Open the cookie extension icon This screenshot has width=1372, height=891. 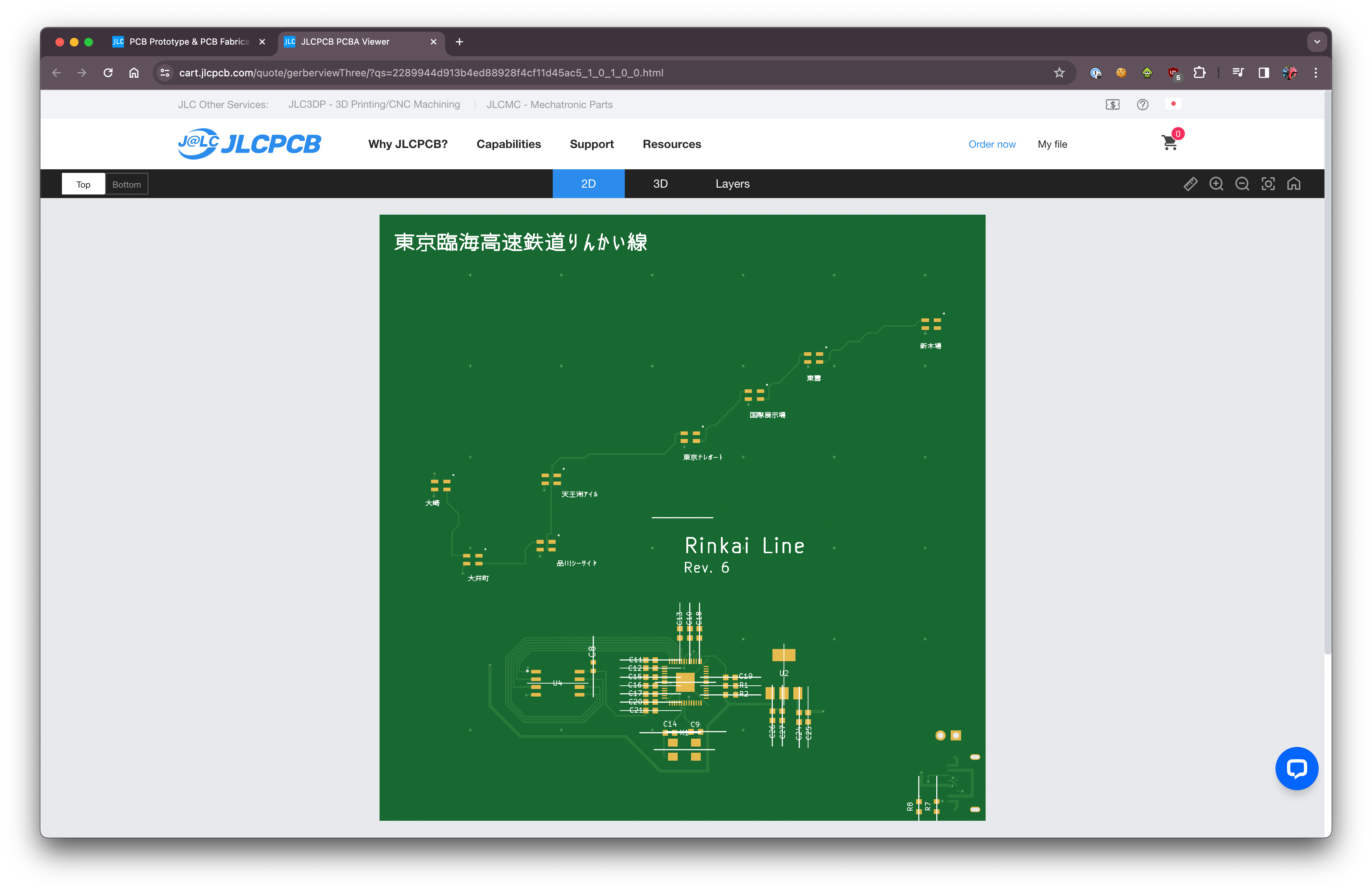pyautogui.click(x=1121, y=73)
